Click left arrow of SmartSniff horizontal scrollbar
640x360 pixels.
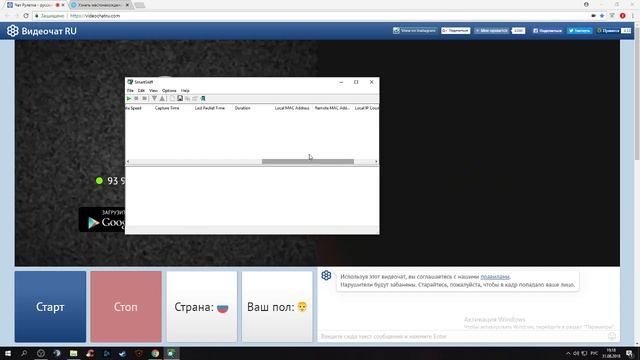point(128,162)
